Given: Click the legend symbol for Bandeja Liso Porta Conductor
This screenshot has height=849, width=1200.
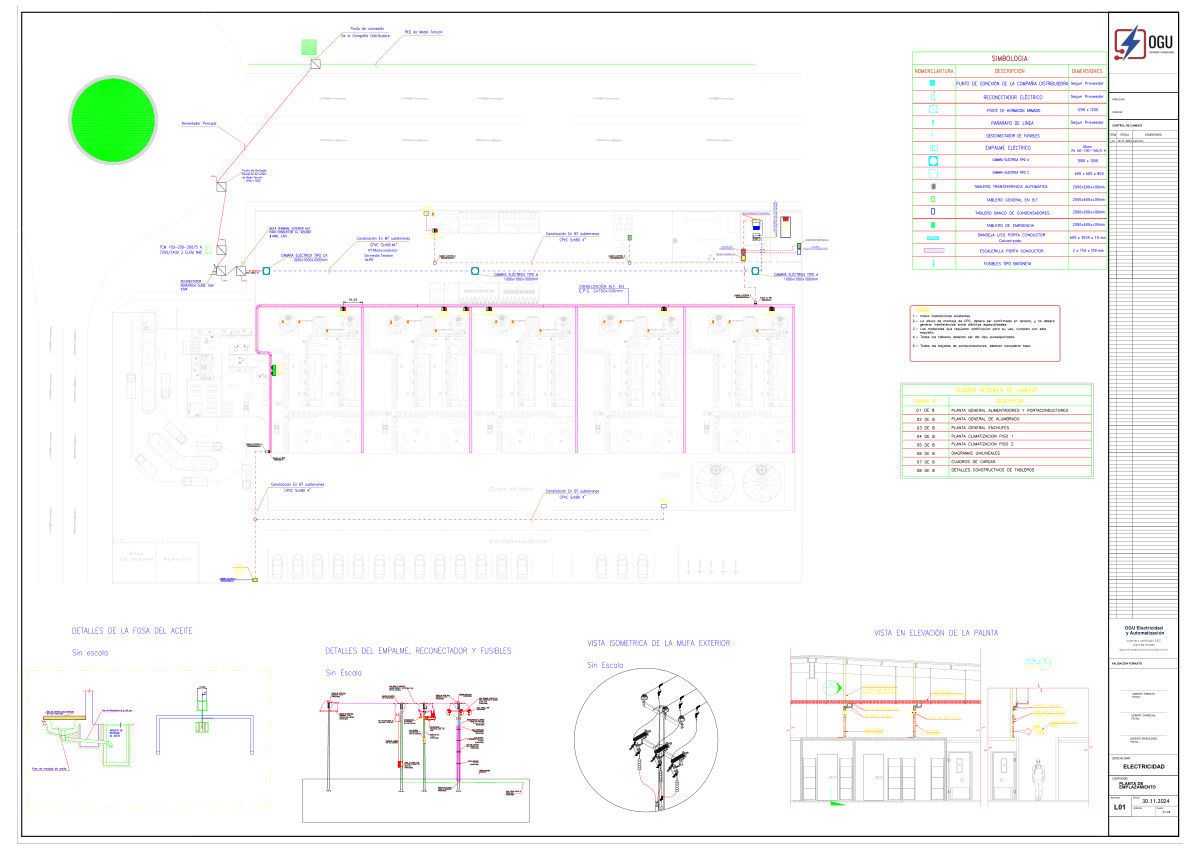Looking at the screenshot, I should (933, 238).
